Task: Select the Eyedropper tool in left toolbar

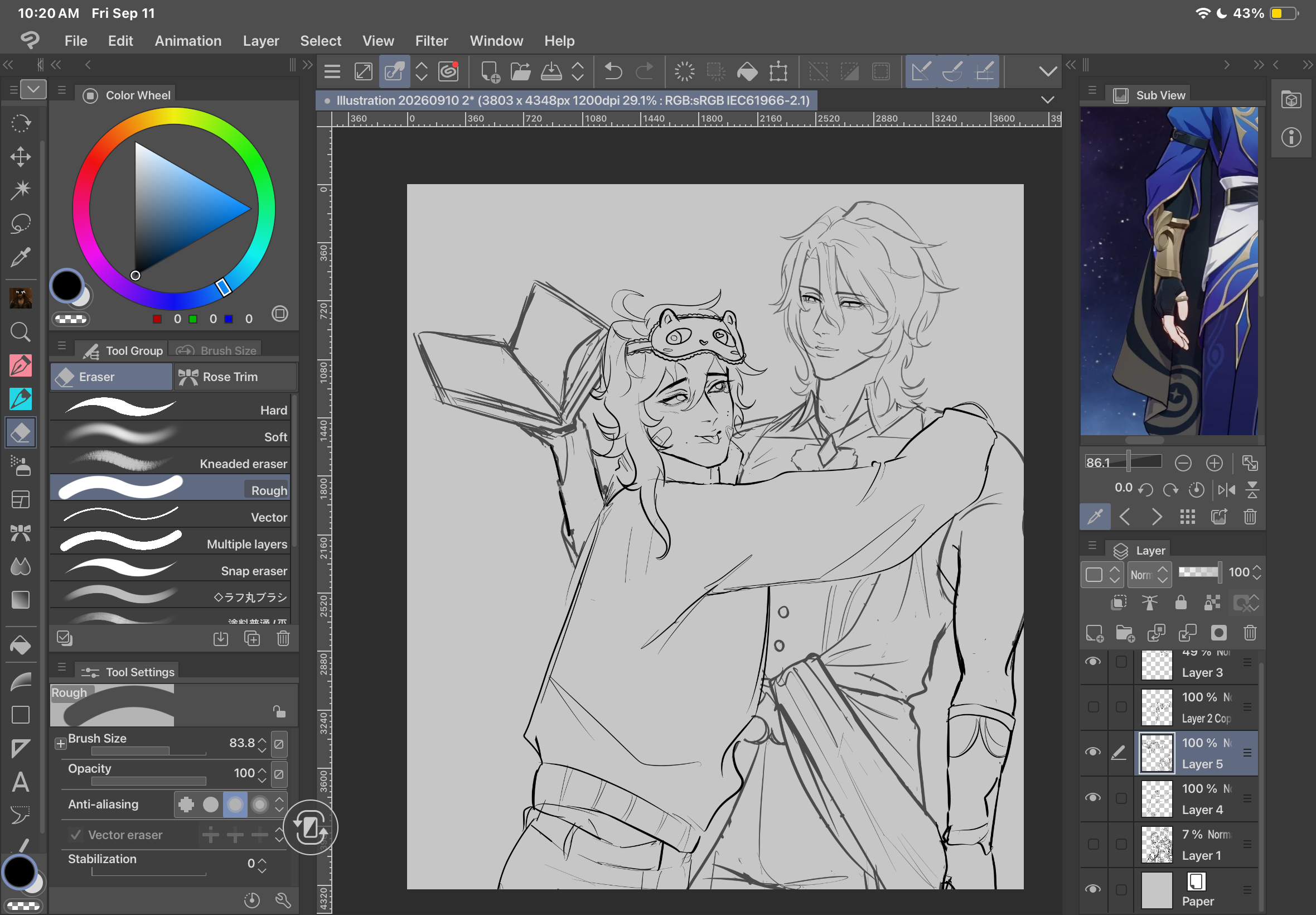Action: point(21,257)
